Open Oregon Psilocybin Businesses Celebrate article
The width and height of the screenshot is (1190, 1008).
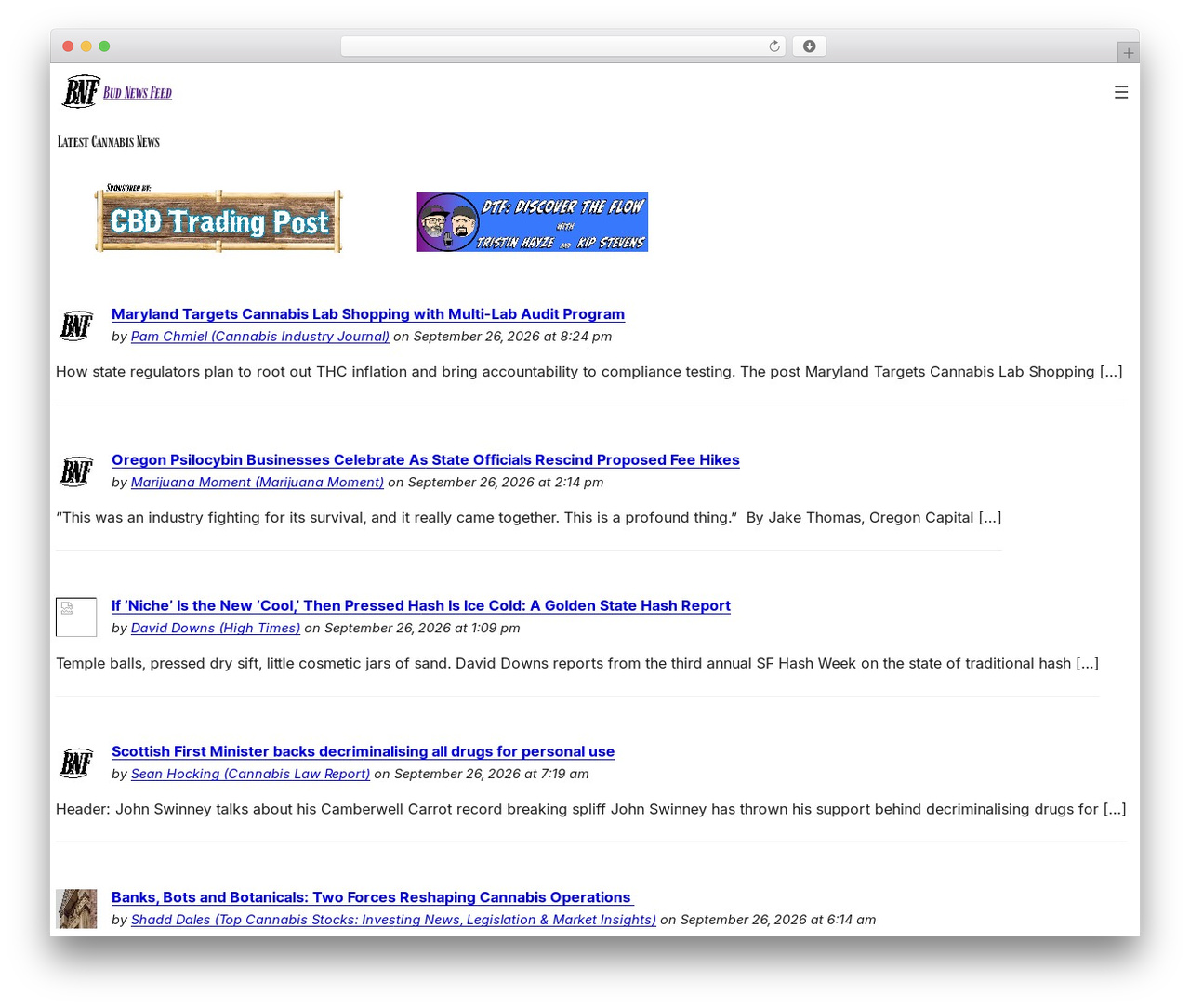pyautogui.click(x=426, y=460)
